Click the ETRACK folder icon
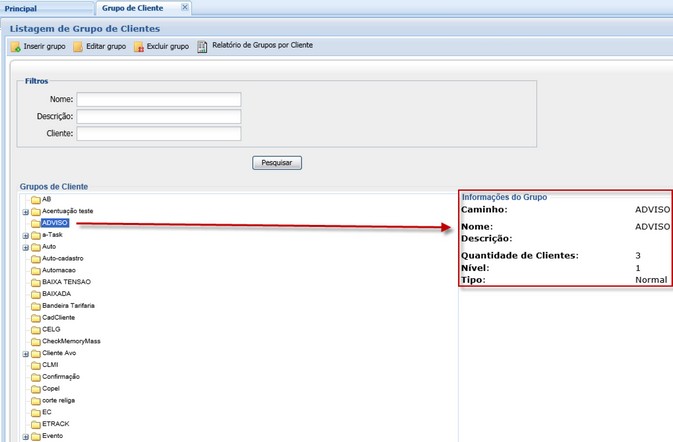This screenshot has height=442, width=673. [35, 424]
